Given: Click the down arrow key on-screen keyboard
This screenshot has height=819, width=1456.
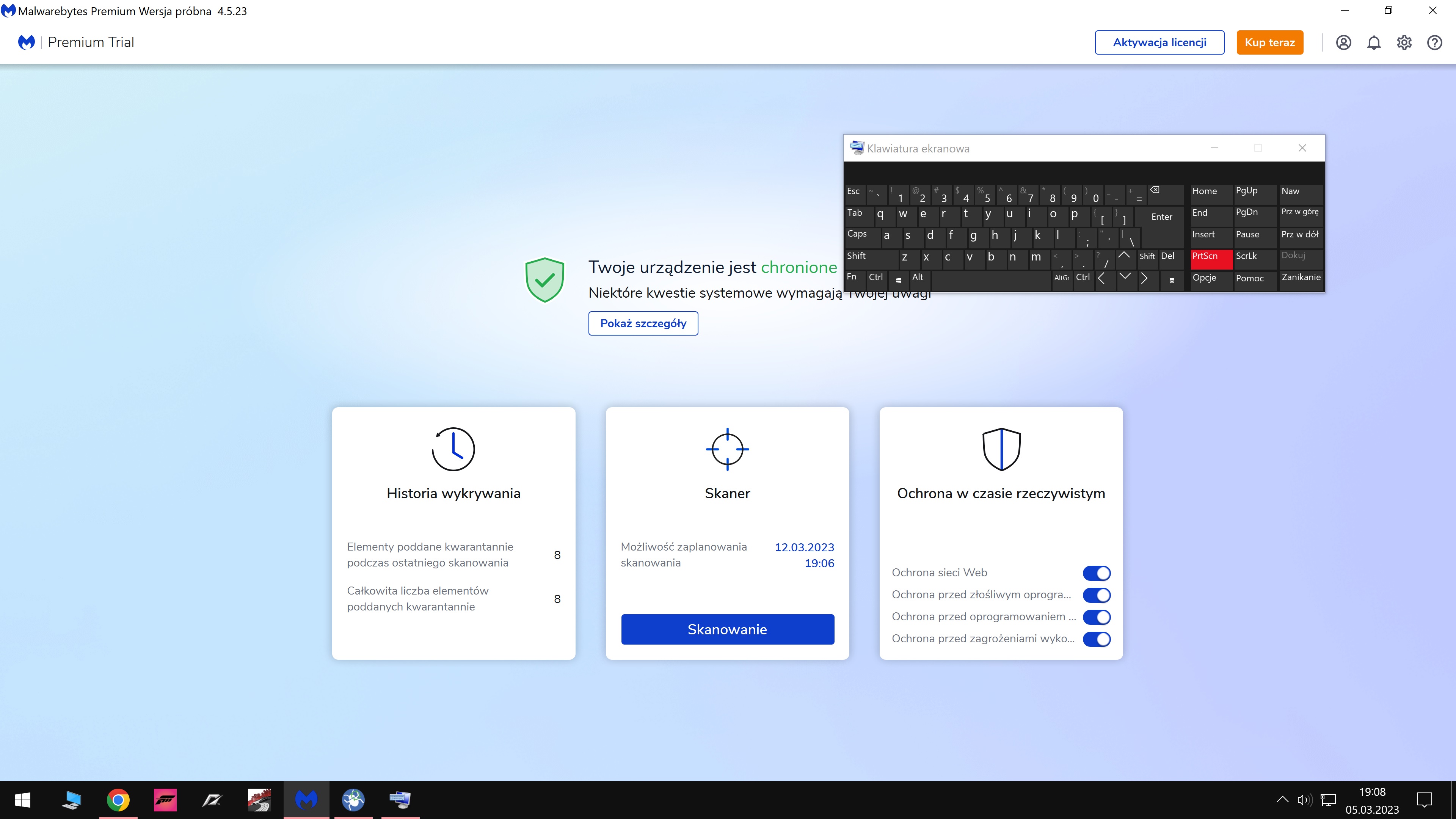Looking at the screenshot, I should click(1125, 278).
